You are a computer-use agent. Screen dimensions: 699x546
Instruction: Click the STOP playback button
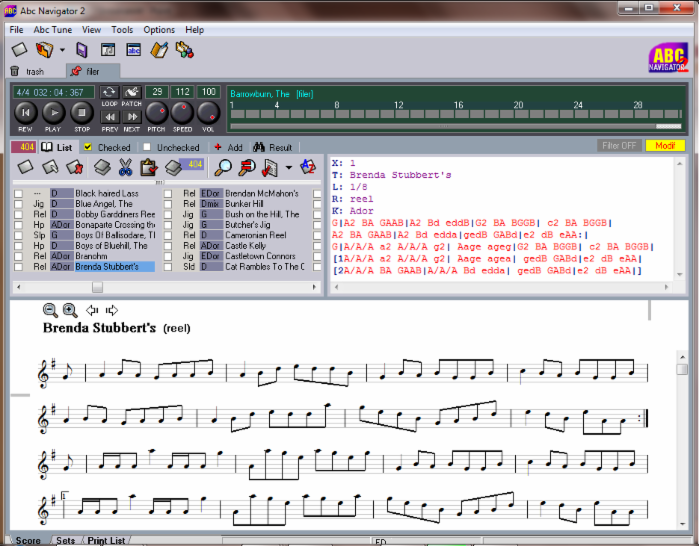coord(82,112)
